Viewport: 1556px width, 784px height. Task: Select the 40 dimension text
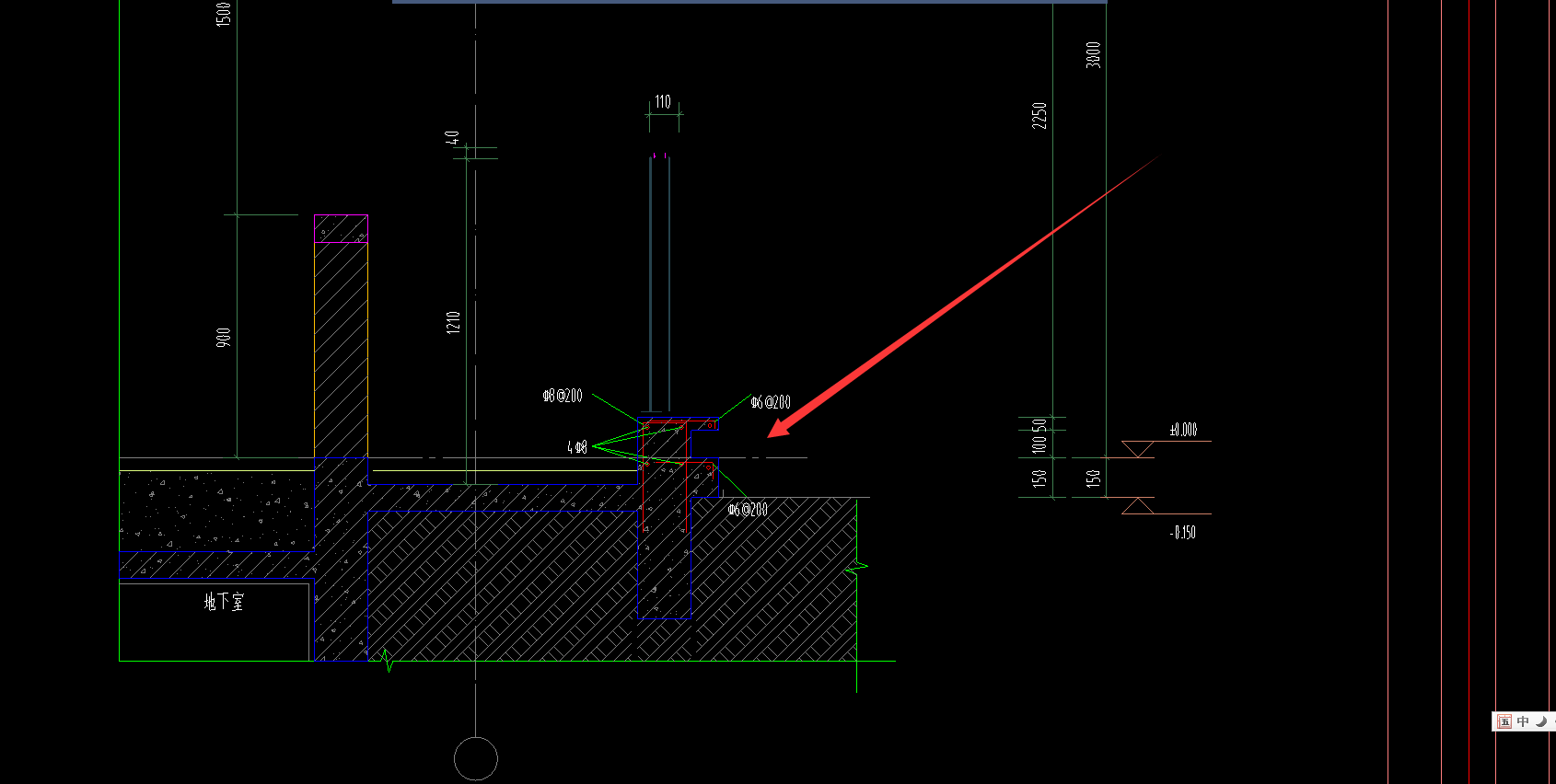pyautogui.click(x=452, y=138)
